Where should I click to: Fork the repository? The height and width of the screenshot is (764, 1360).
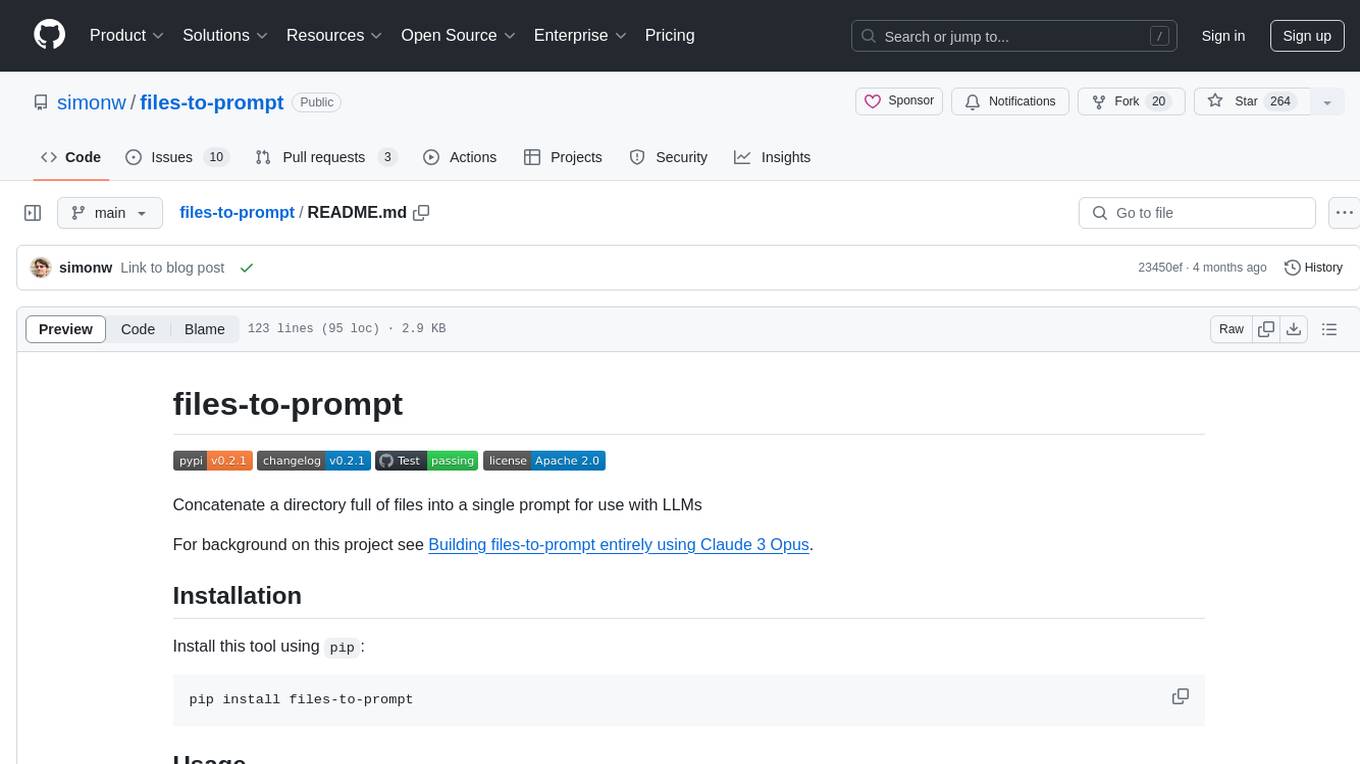pos(1131,101)
